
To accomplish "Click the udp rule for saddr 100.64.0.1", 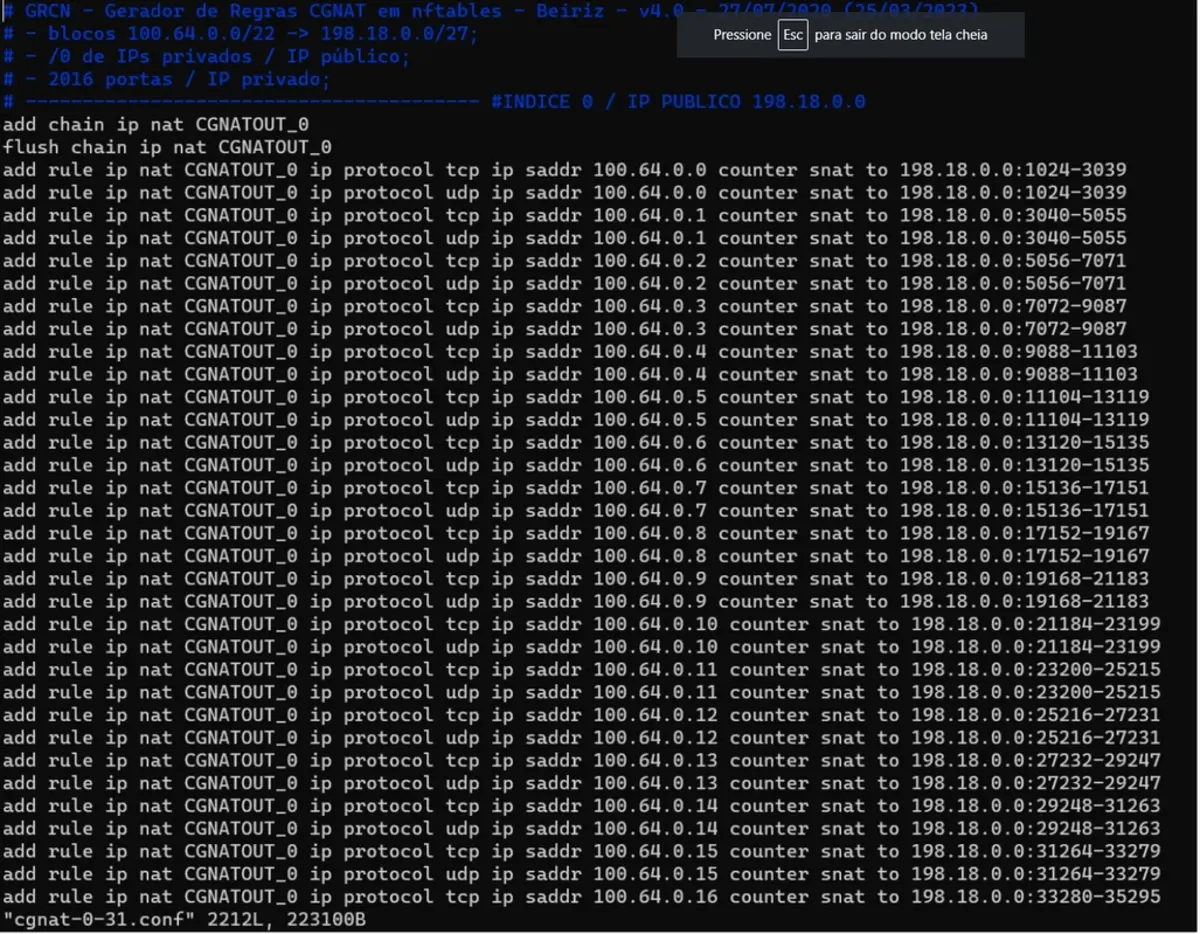I will [x=564, y=239].
